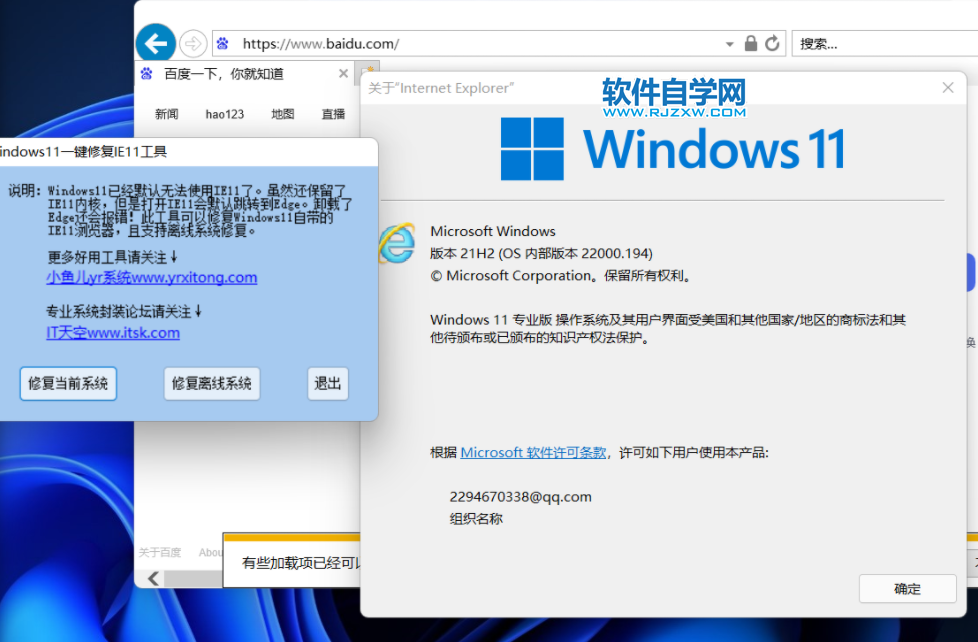Close the 百度一下 tab with its X
The width and height of the screenshot is (978, 642).
(x=343, y=74)
